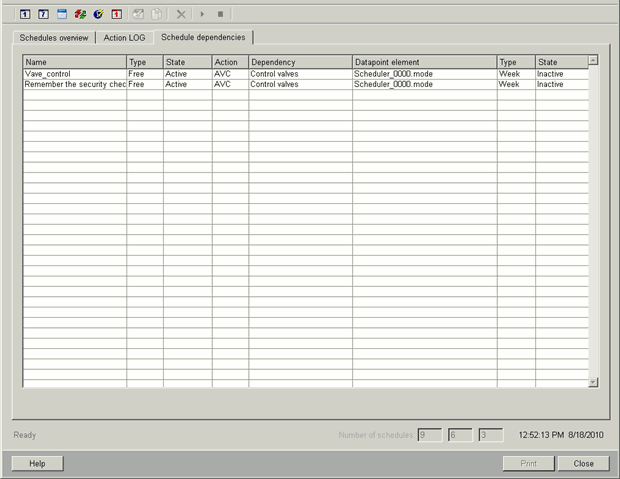This screenshot has height=479, width=620.
Task: Click the blue and yellow globe icon
Action: (x=98, y=14)
